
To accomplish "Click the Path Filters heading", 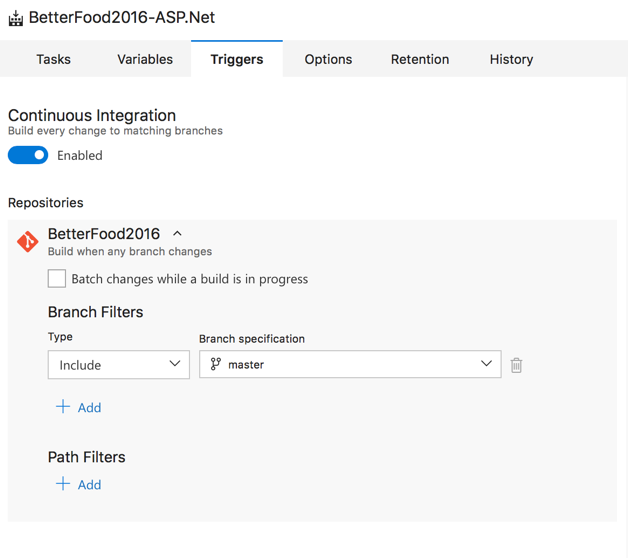I will tap(87, 457).
